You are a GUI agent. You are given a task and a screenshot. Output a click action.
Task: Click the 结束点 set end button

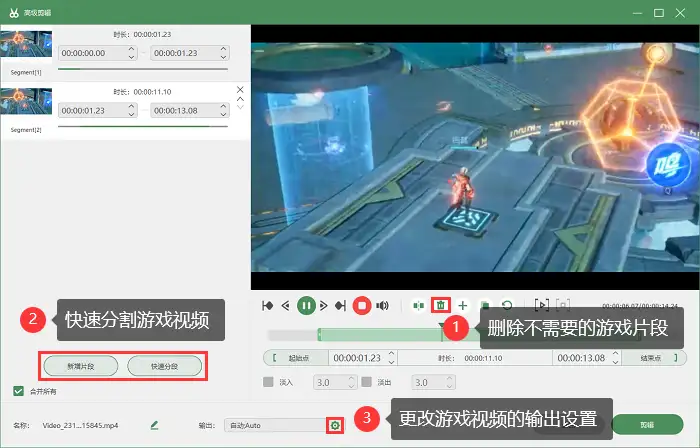[654, 358]
